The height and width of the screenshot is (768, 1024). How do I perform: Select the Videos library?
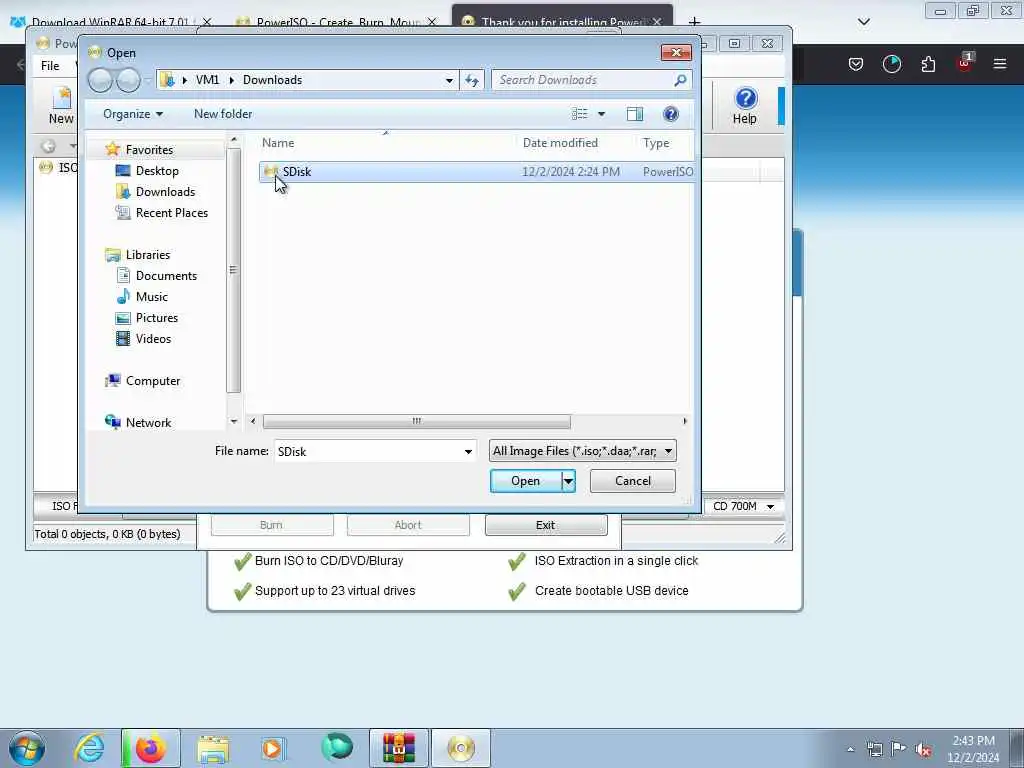[153, 338]
